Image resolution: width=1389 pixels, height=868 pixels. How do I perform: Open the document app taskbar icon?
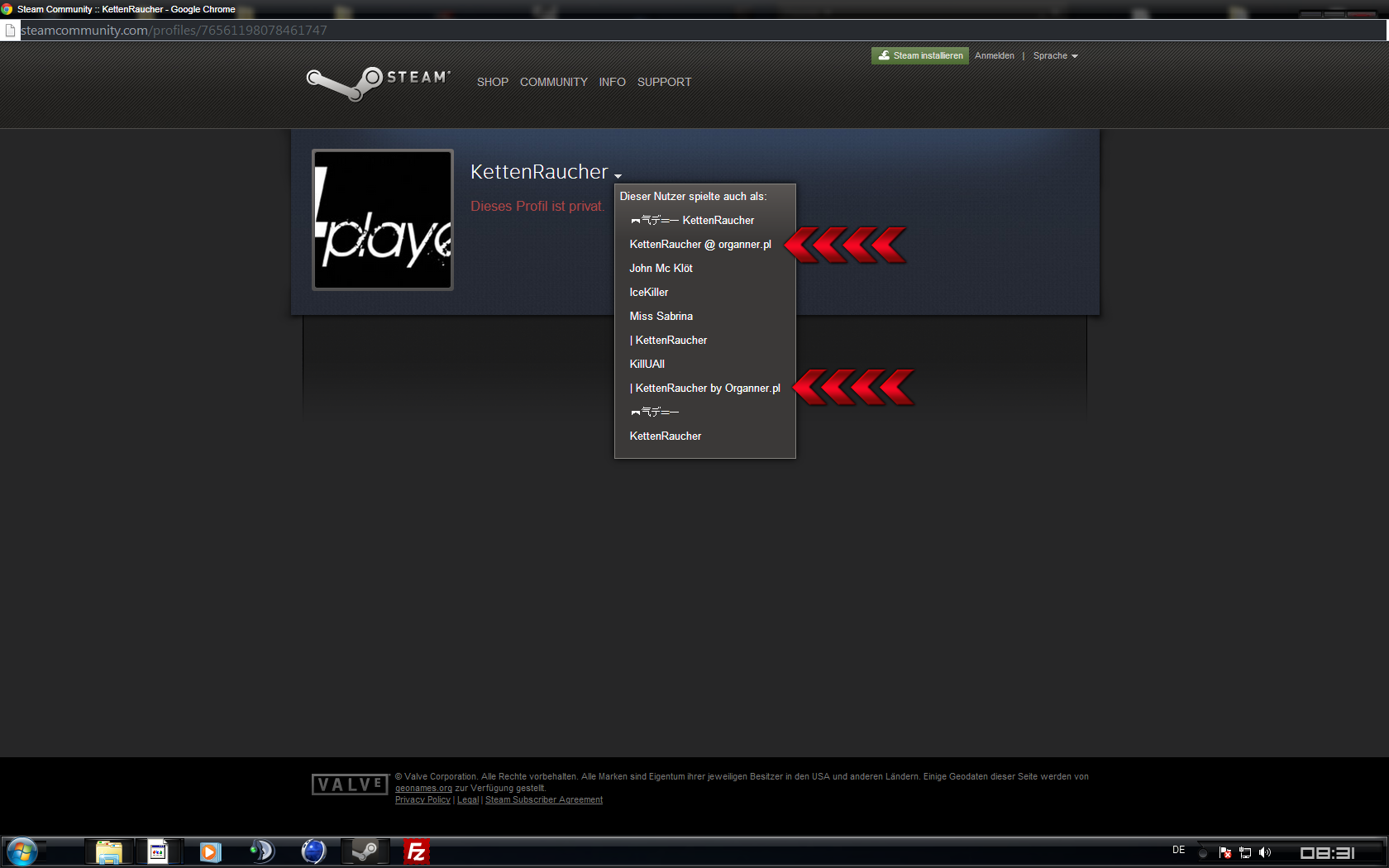coord(157,851)
